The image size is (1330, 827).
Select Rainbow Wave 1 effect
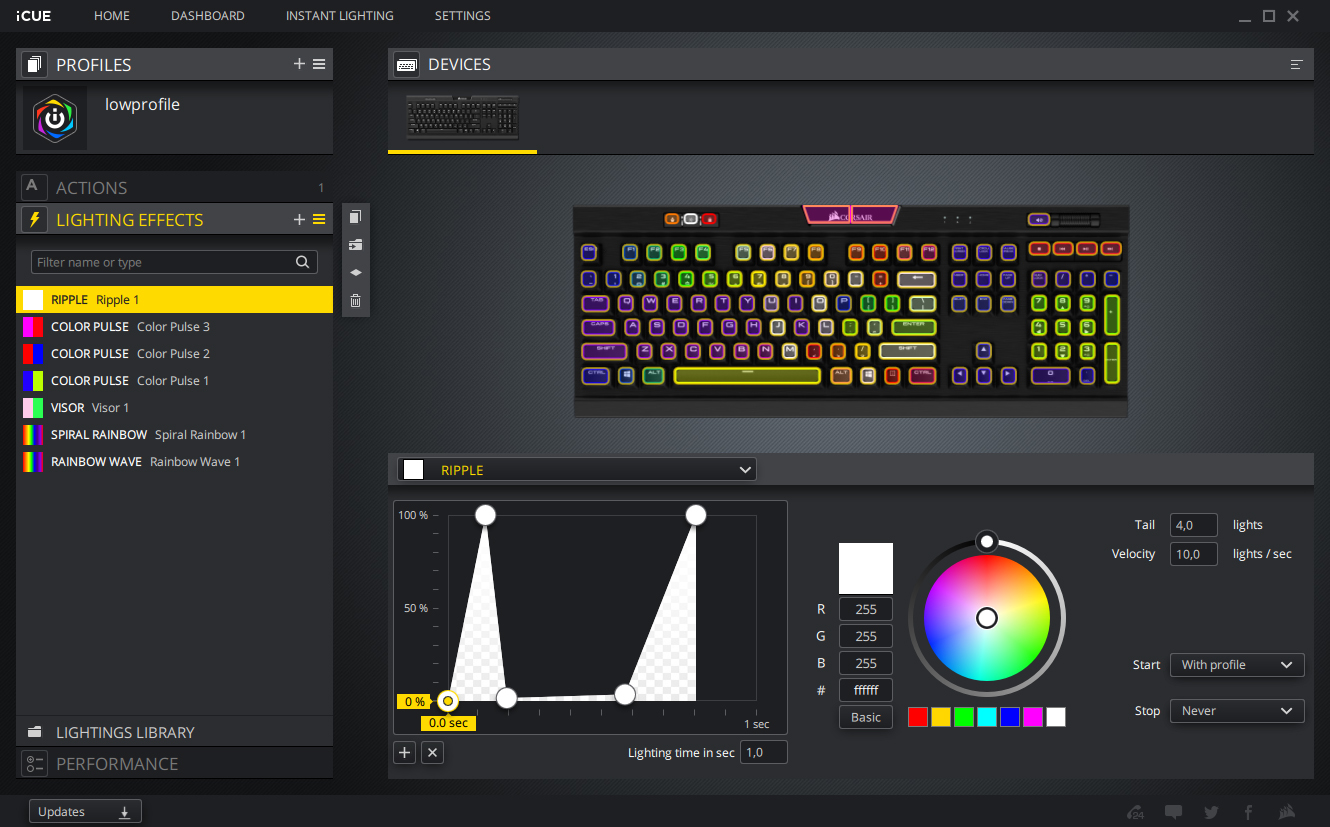(174, 462)
